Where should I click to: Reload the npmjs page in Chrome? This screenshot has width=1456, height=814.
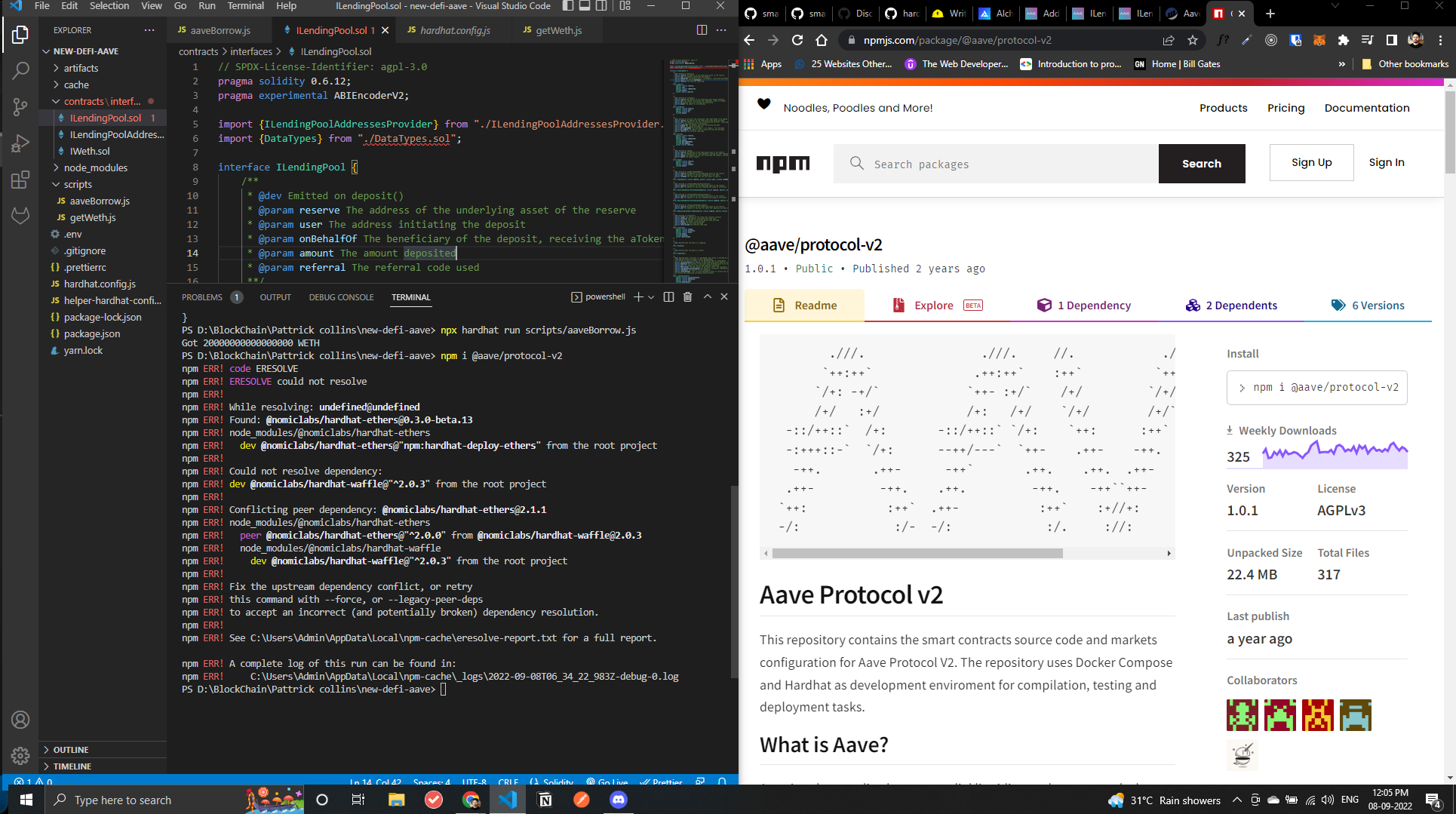(x=797, y=40)
